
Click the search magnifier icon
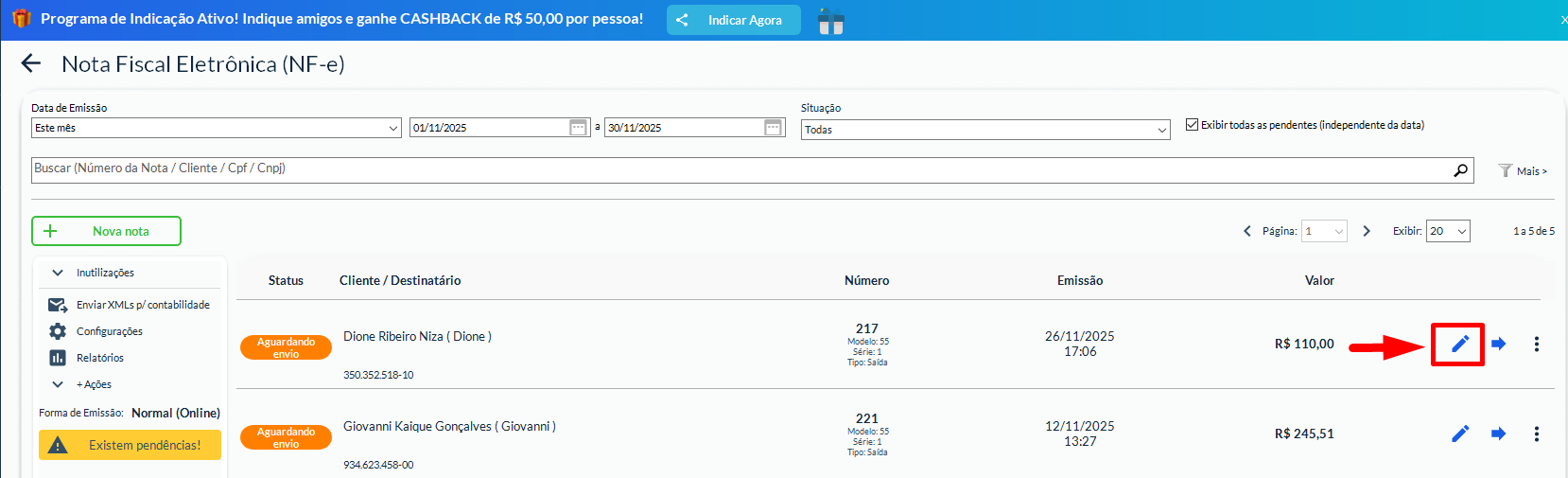[1460, 169]
